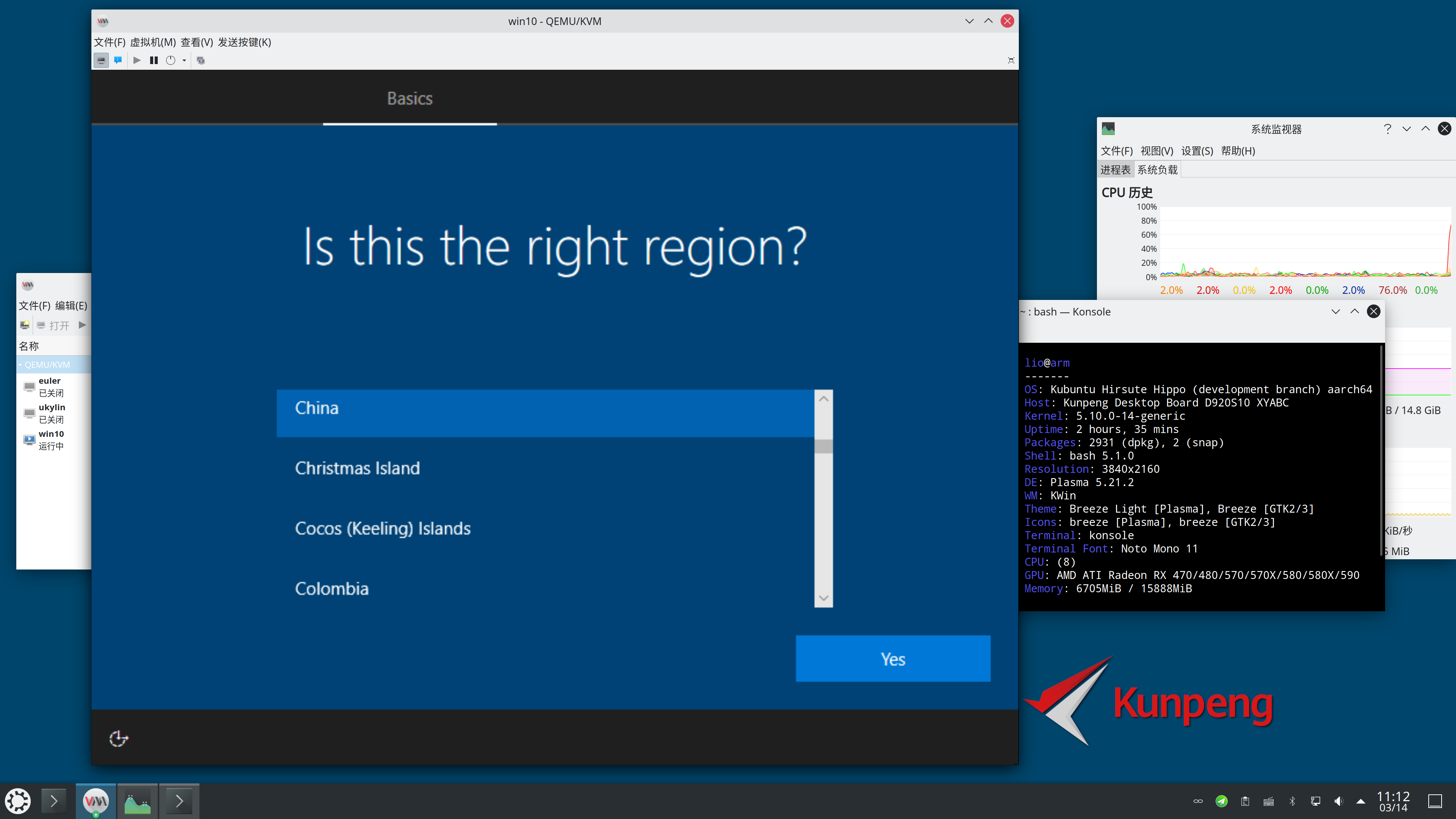The height and width of the screenshot is (819, 1456).
Task: Click the shutdown power icon
Action: pyautogui.click(x=170, y=60)
